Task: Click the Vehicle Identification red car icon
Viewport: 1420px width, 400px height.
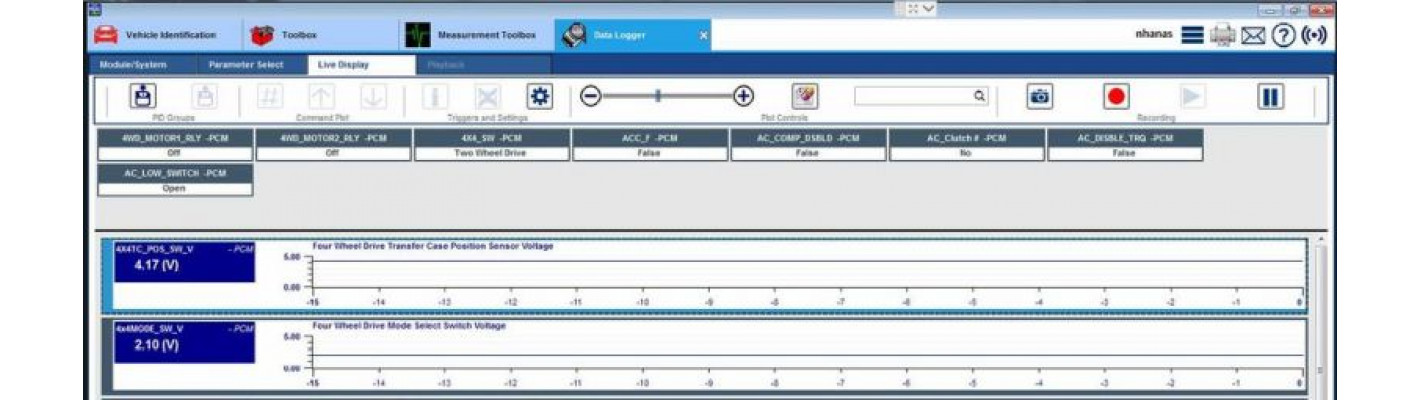Action: tap(105, 35)
